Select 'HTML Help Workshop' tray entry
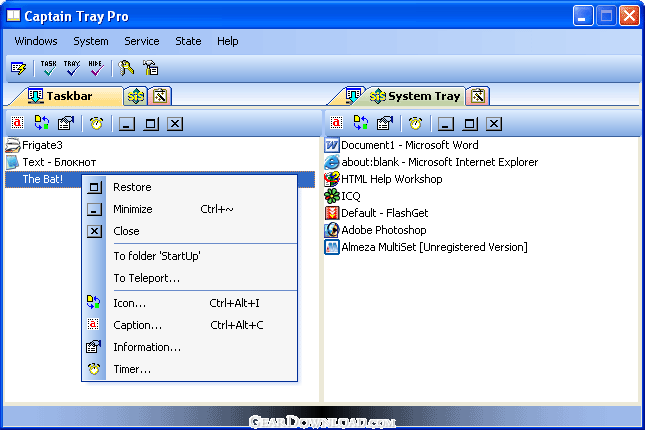This screenshot has width=645, height=430. pos(392,179)
